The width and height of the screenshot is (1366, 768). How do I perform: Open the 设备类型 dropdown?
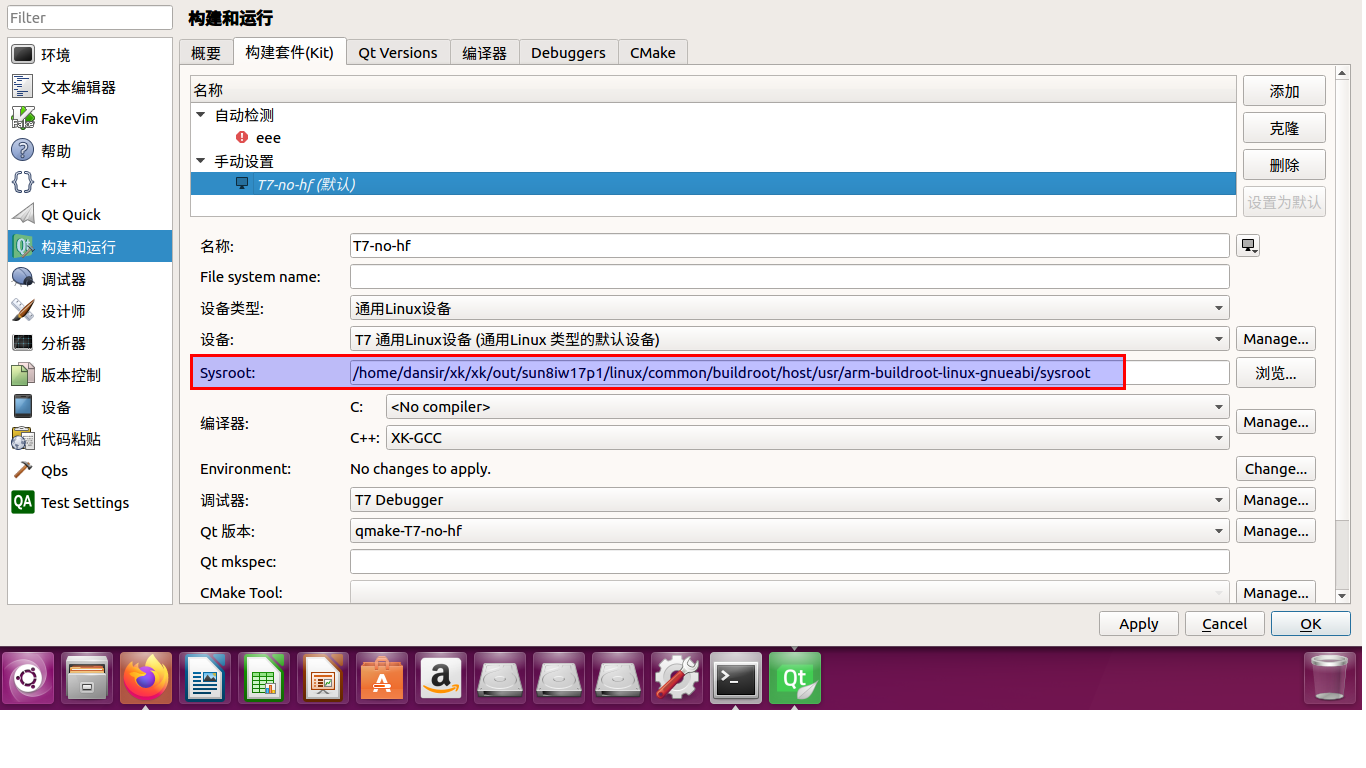[x=789, y=307]
